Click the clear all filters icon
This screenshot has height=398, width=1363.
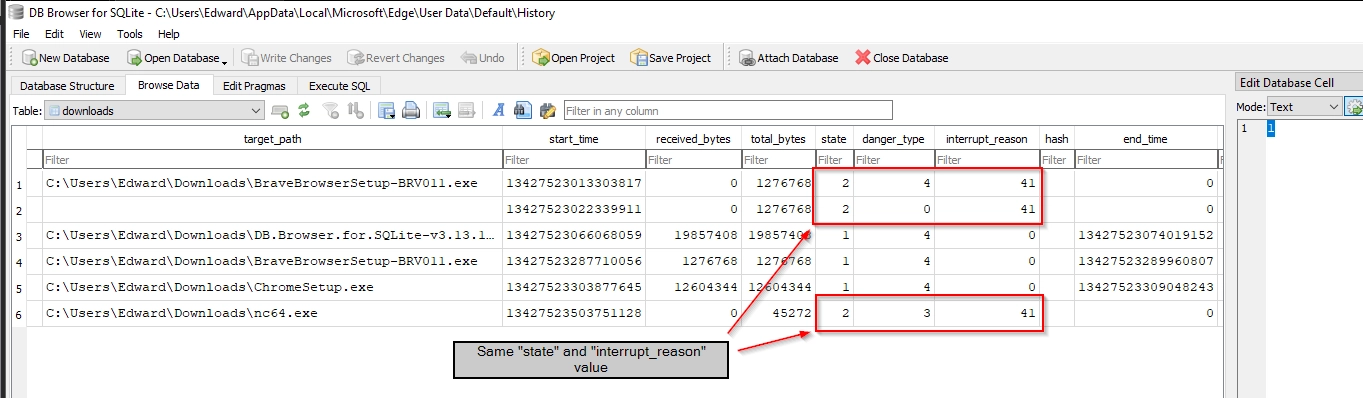tap(331, 111)
